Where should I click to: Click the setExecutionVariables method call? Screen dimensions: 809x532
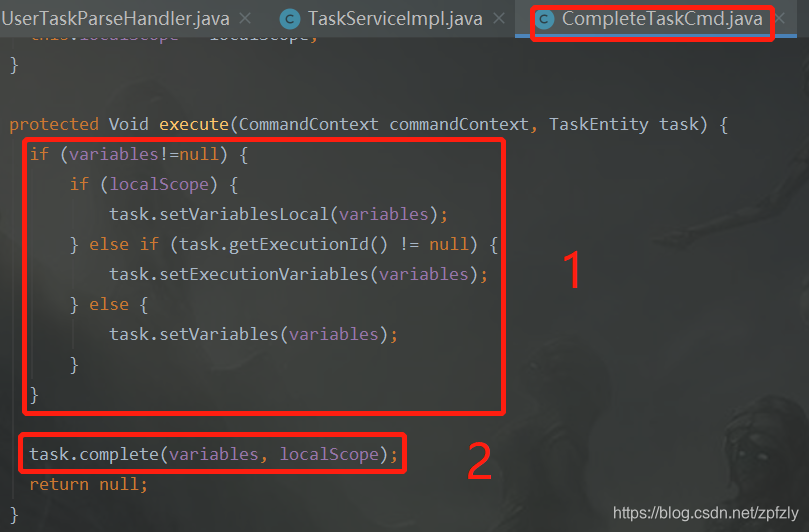click(264, 274)
